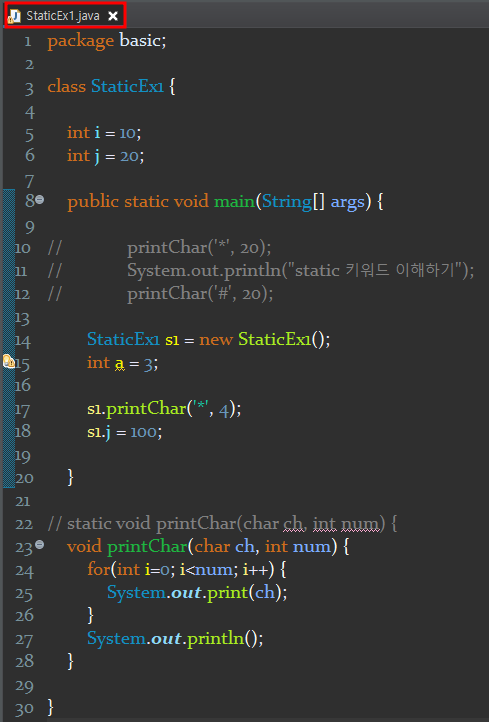Click the StaticEx1() constructor call
489x722 pixels.
tap(282, 339)
